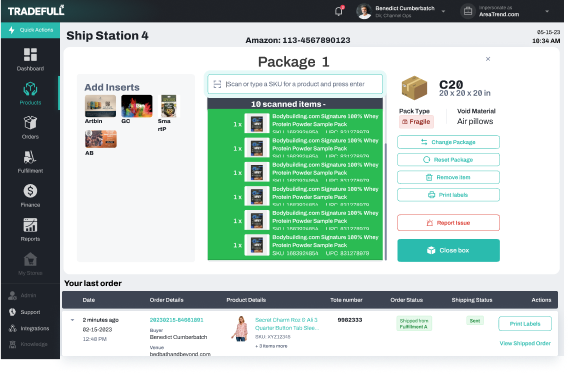Open Quick Actions

tap(31, 30)
